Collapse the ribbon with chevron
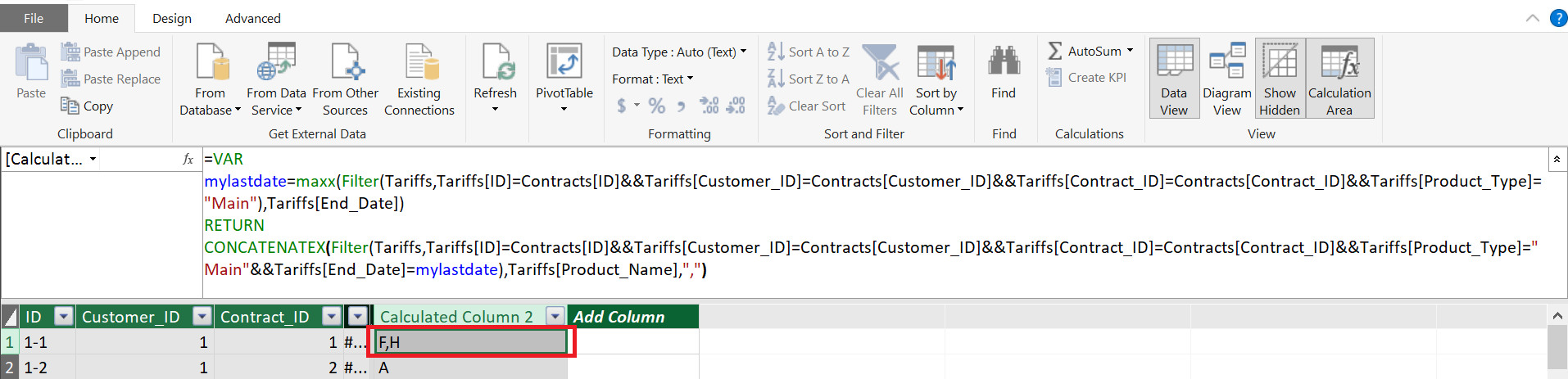 click(1533, 18)
